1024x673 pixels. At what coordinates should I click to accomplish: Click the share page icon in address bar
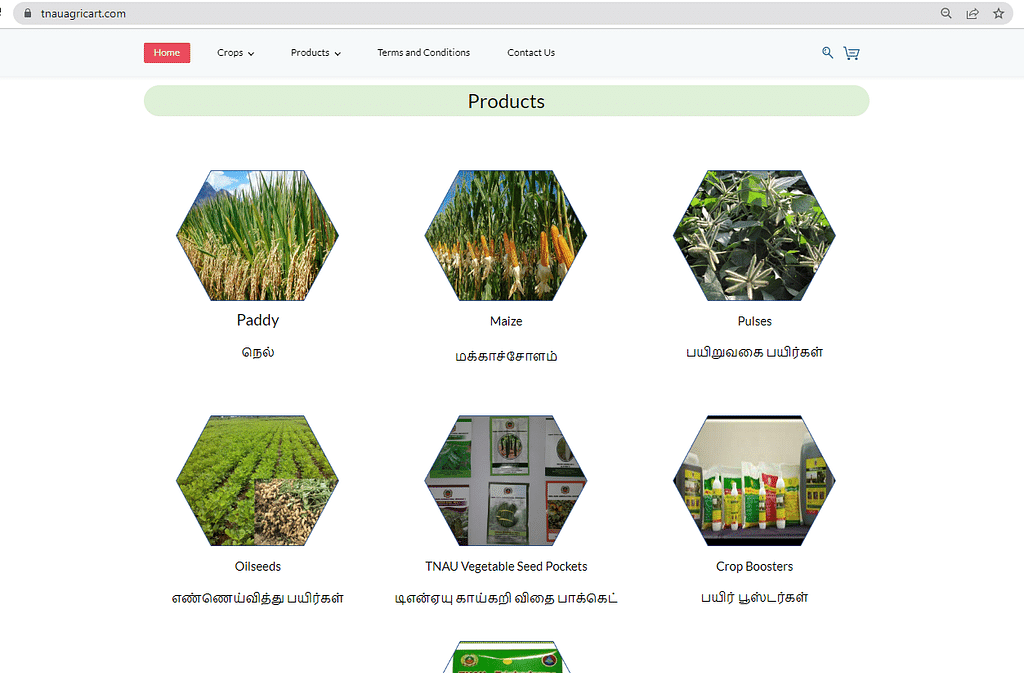click(972, 13)
